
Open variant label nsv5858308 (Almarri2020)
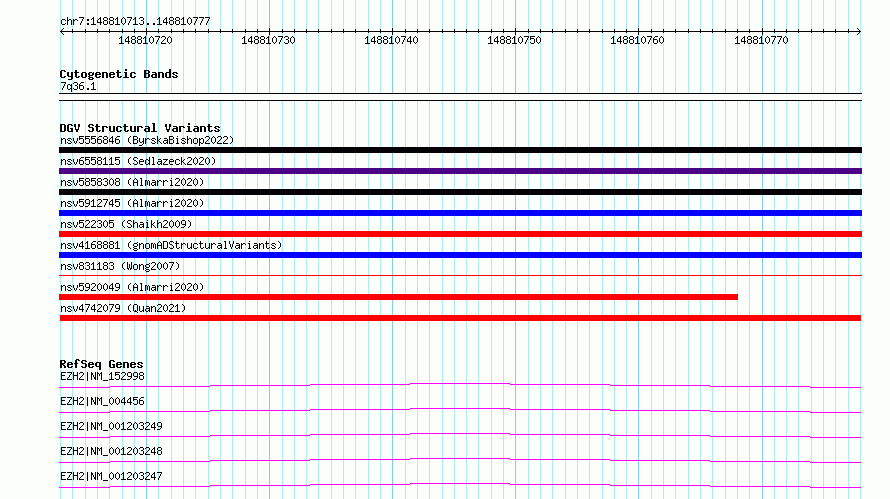pyautogui.click(x=132, y=182)
